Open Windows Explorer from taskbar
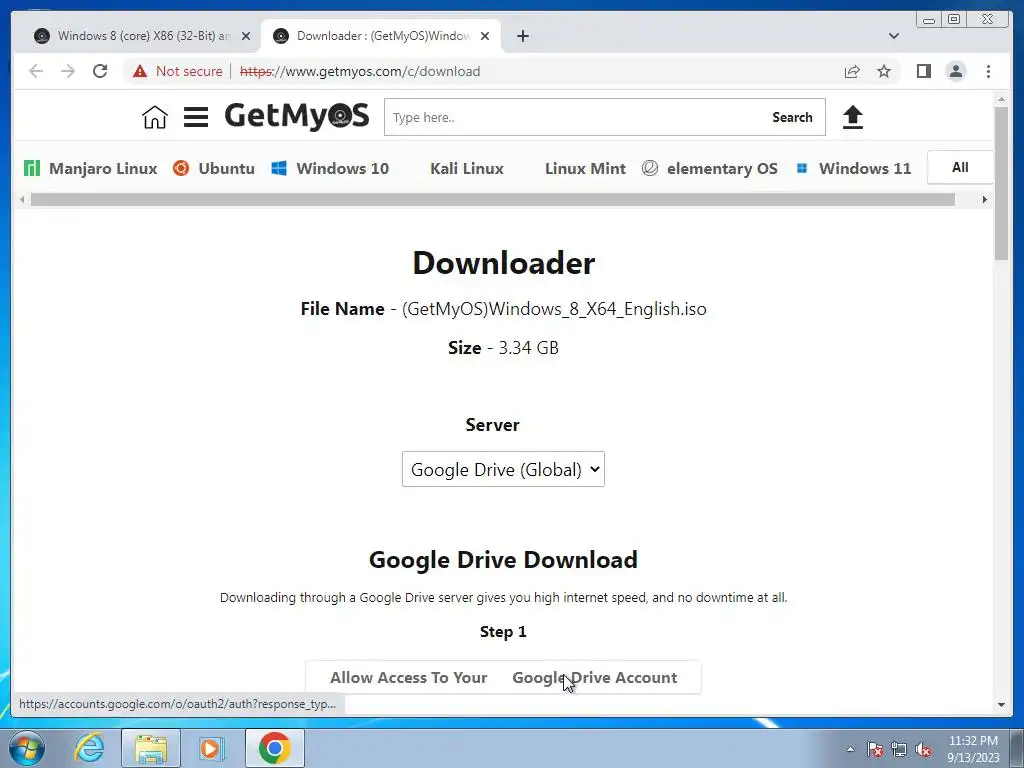The image size is (1024, 768). pos(151,748)
